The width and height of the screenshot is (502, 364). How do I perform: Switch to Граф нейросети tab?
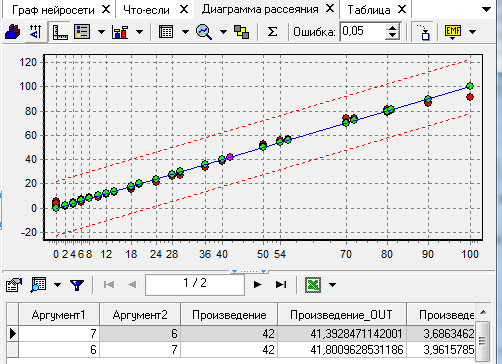click(x=53, y=10)
